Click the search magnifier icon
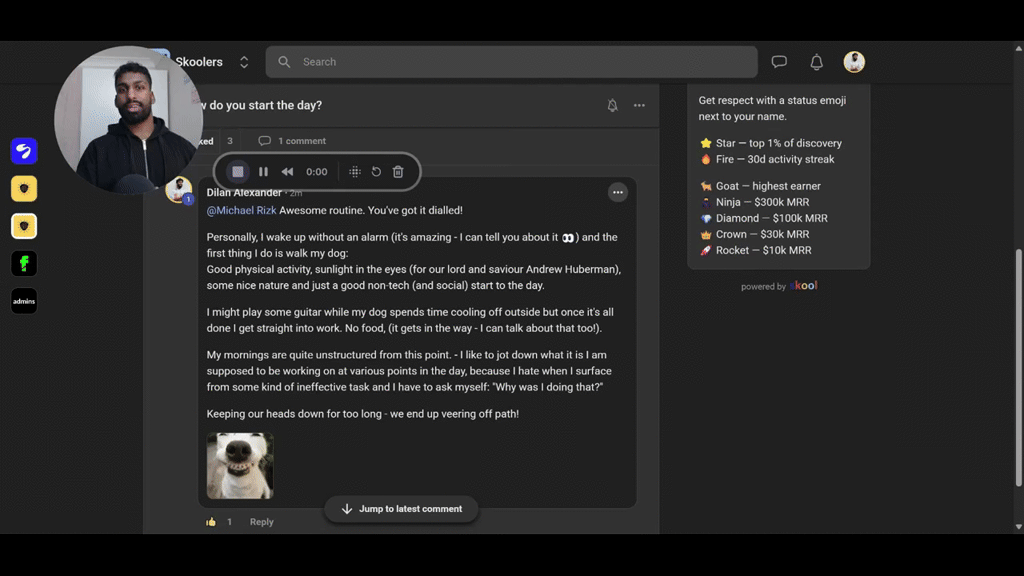The width and height of the screenshot is (1024, 576). coord(284,62)
